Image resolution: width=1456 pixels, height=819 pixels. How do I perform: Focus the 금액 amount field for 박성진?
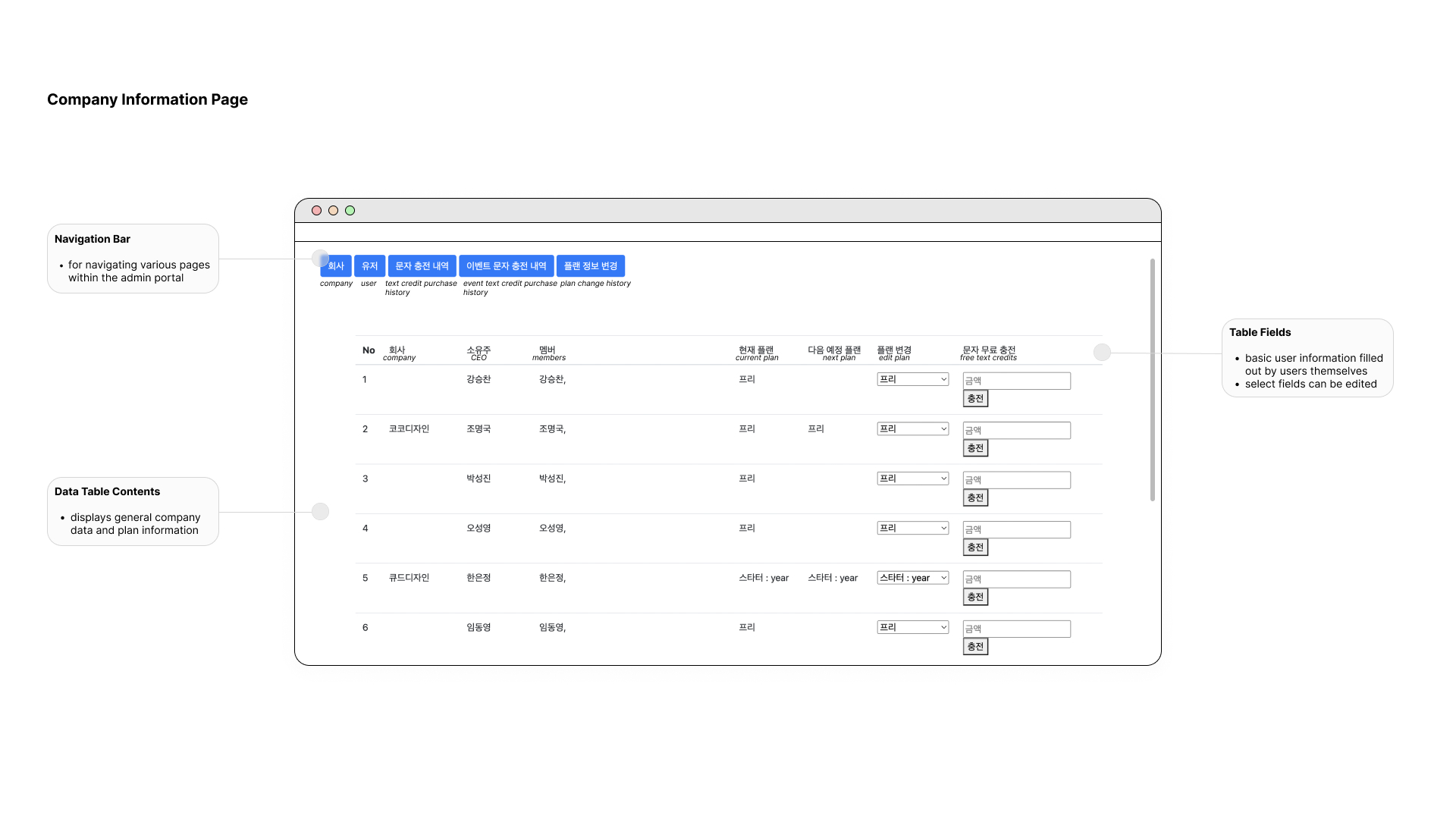(x=1017, y=480)
